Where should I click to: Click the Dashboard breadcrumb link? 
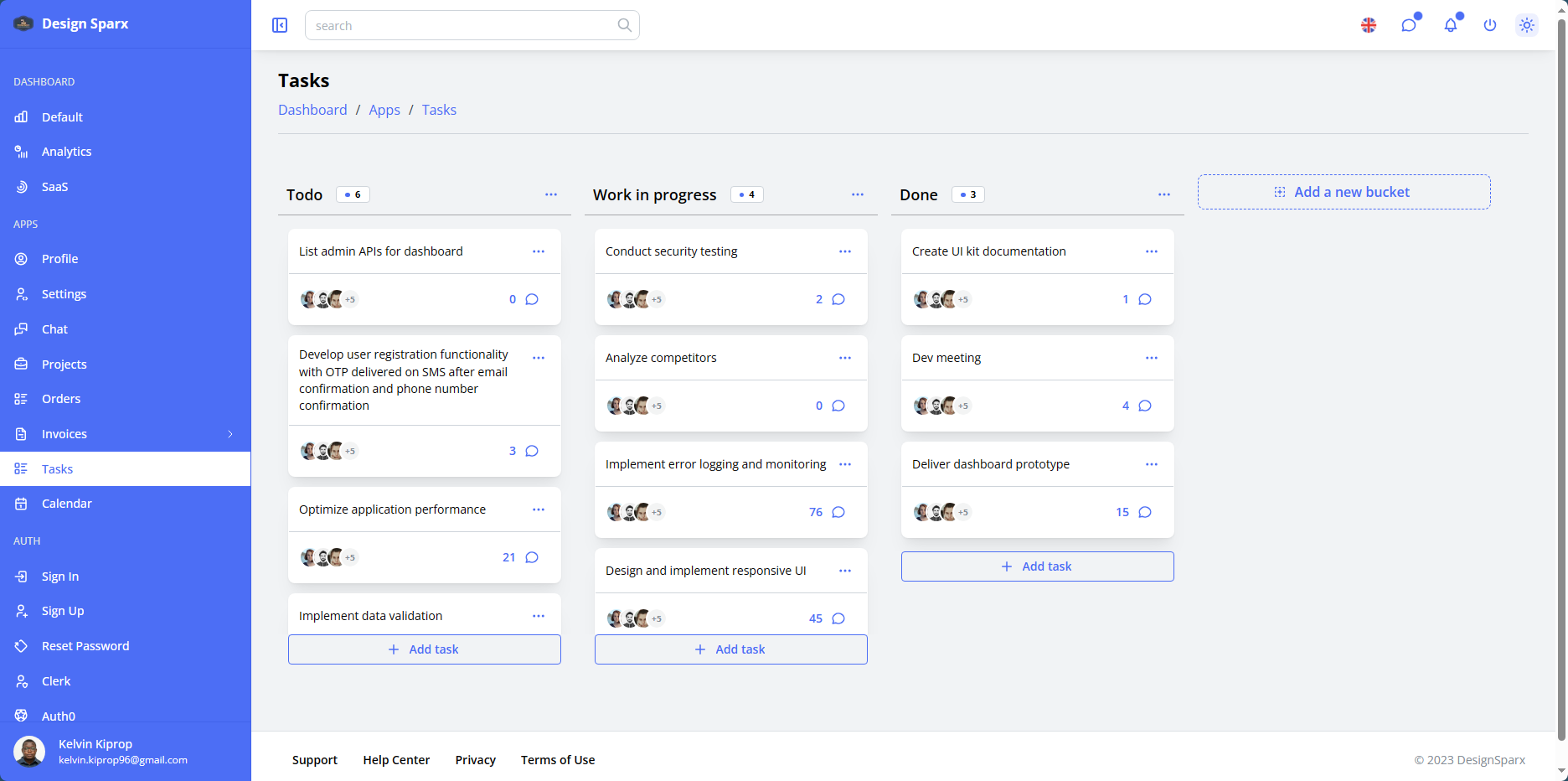pyautogui.click(x=312, y=110)
